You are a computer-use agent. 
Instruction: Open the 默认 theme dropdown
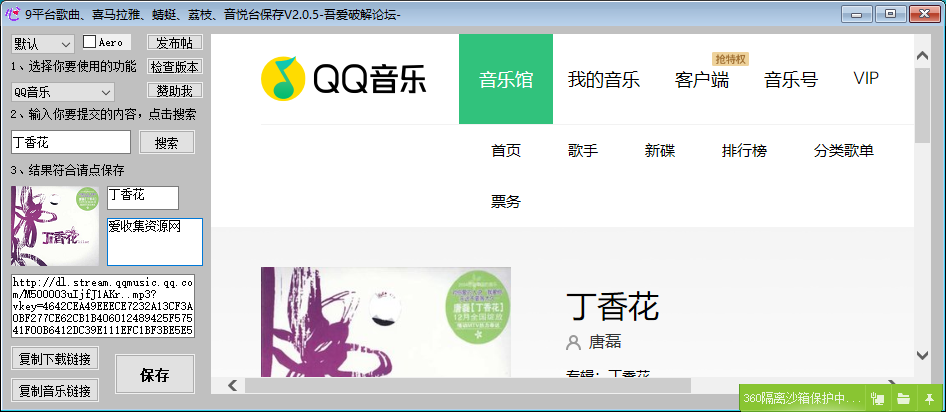coord(42,43)
